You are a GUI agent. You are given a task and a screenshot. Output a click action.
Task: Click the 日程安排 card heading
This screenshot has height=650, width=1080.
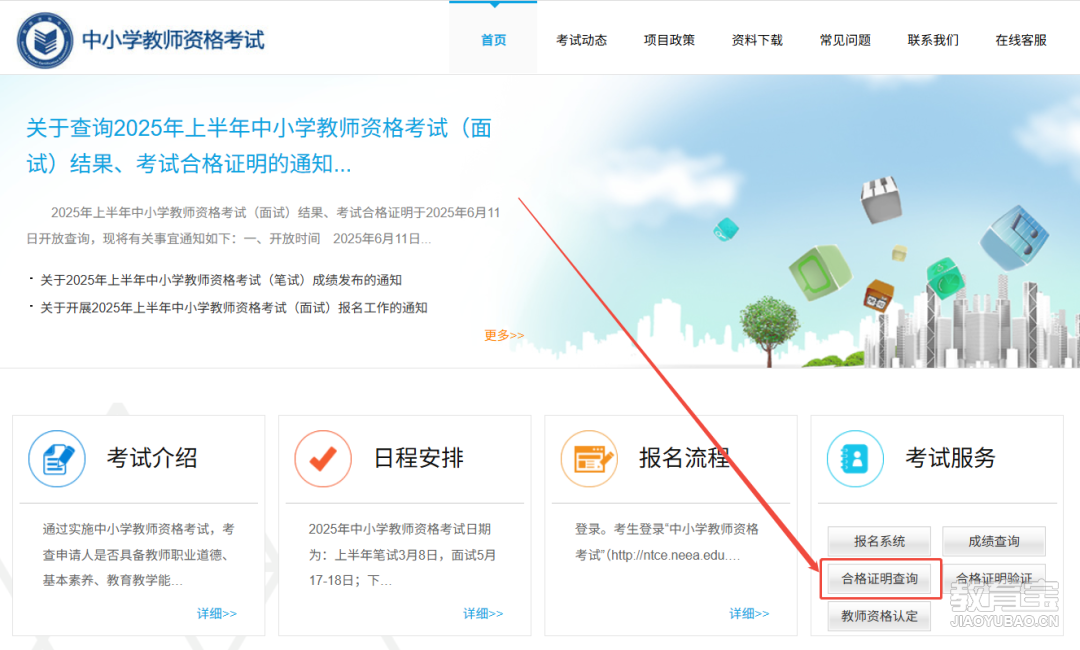tap(418, 458)
